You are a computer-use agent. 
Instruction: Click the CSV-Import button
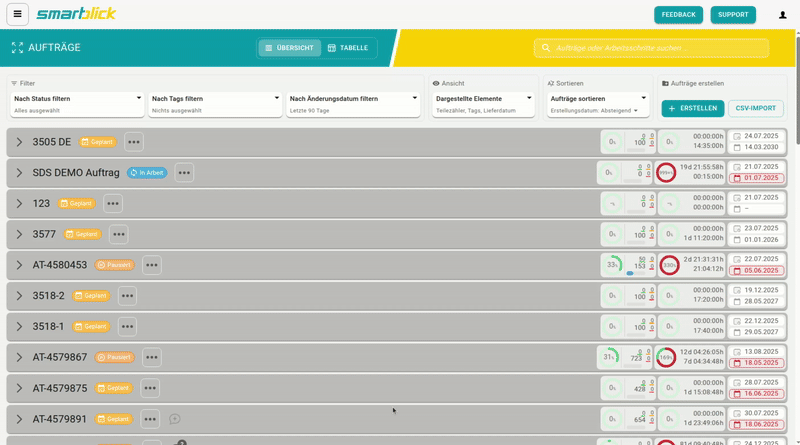point(756,108)
